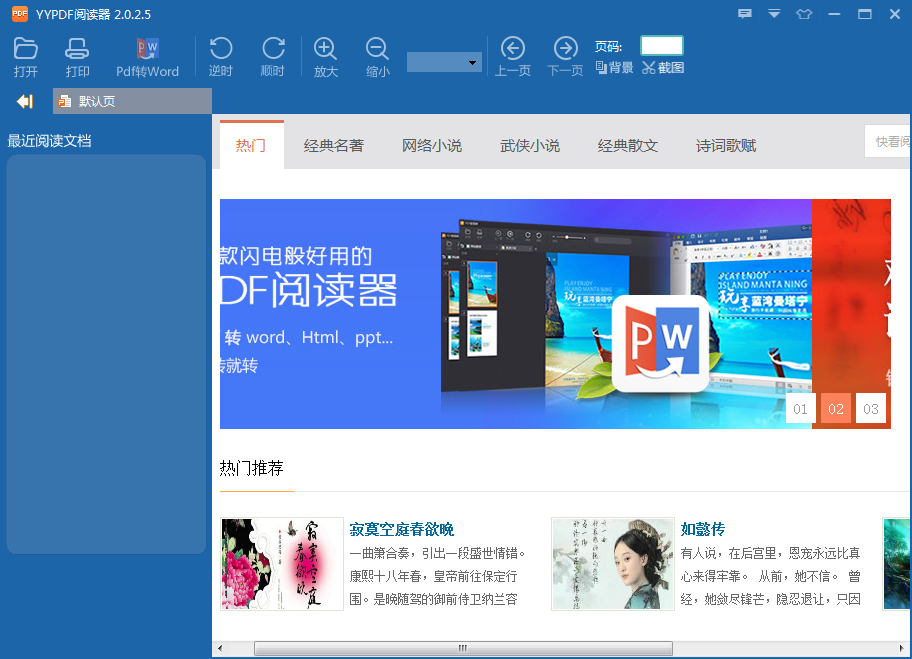Activate the 截图 screenshot tool
Viewport: 912px width, 659px height.
pos(663,67)
